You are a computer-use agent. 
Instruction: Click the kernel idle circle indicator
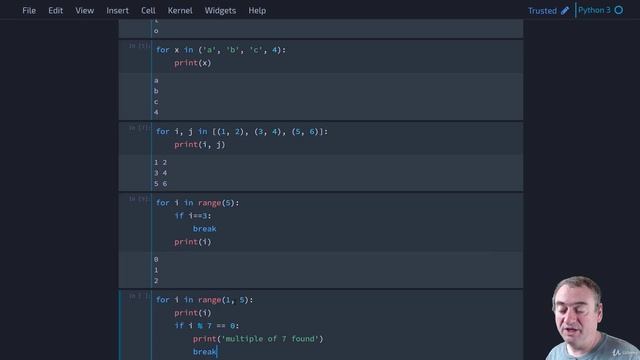coord(619,10)
